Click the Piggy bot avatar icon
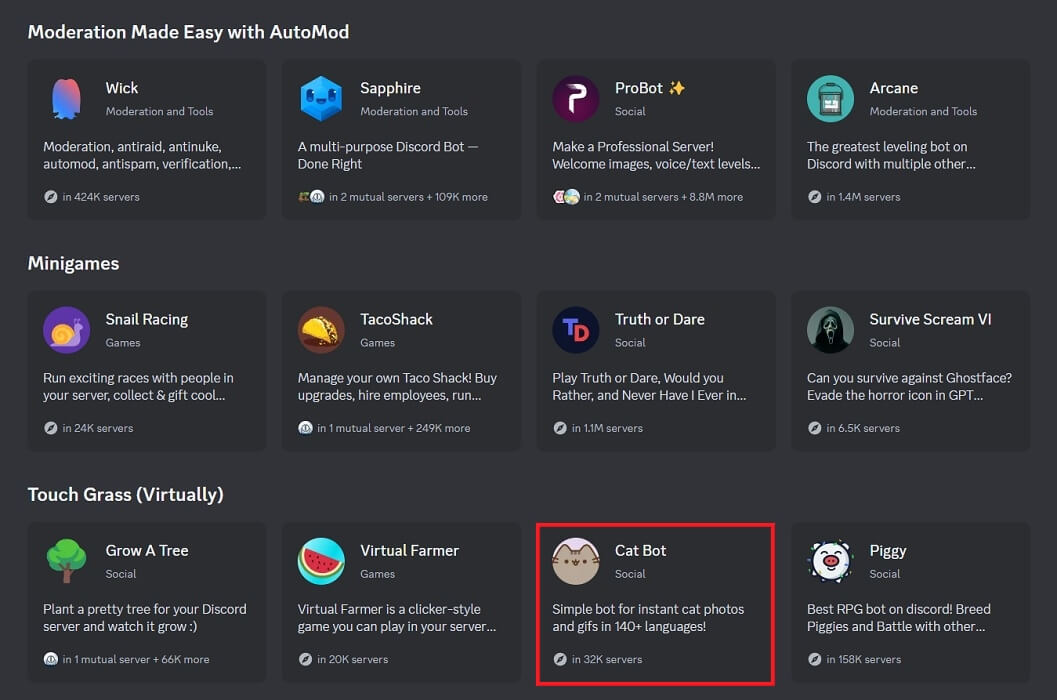The width and height of the screenshot is (1057, 700). pyautogui.click(x=830, y=561)
